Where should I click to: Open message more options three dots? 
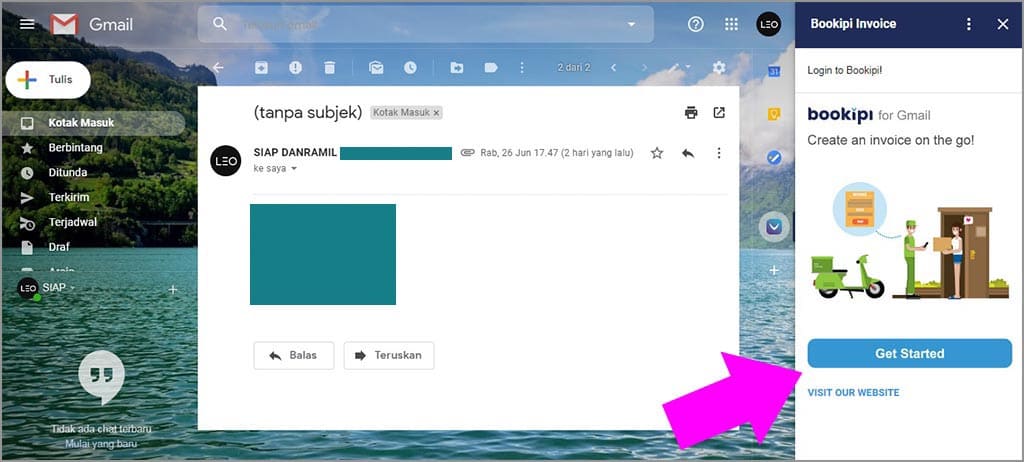coord(719,153)
